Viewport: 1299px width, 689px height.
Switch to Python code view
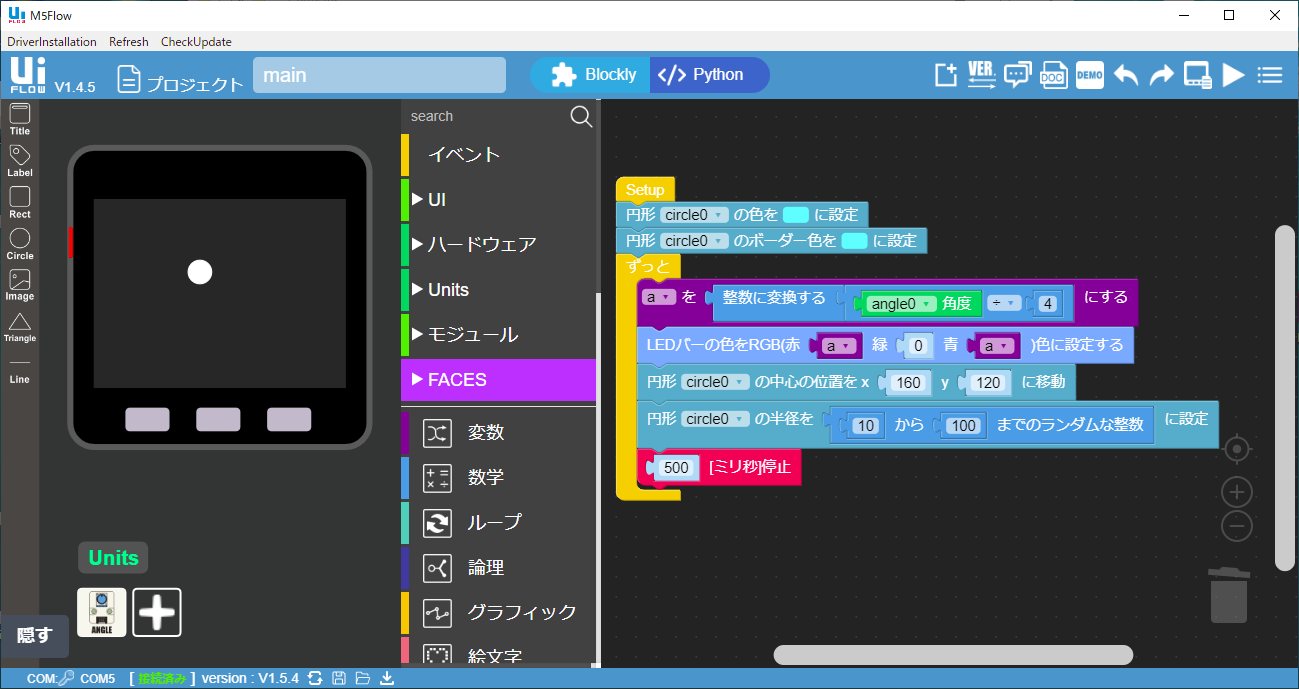pyautogui.click(x=706, y=75)
